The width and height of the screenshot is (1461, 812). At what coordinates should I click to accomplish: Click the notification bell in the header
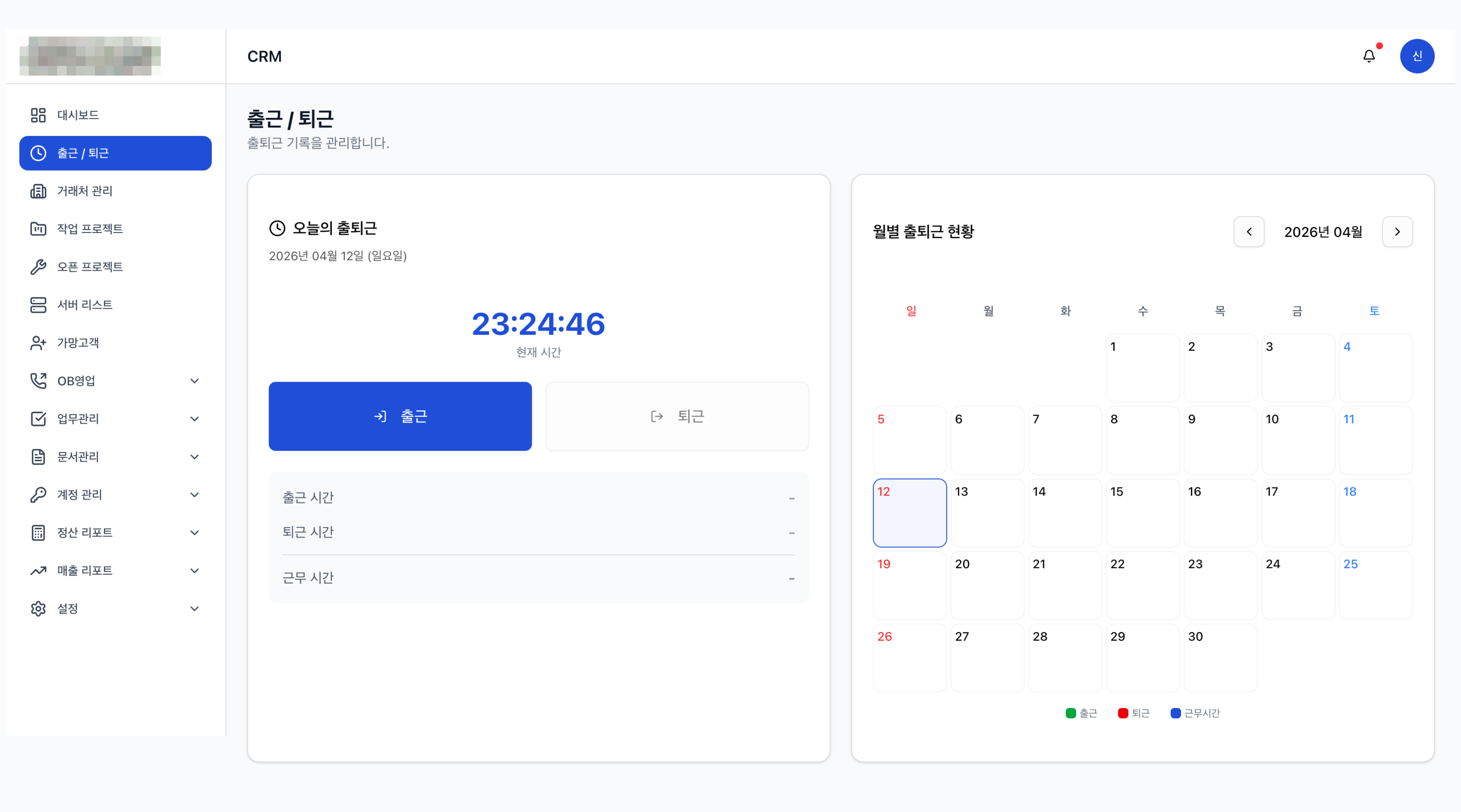click(1369, 56)
